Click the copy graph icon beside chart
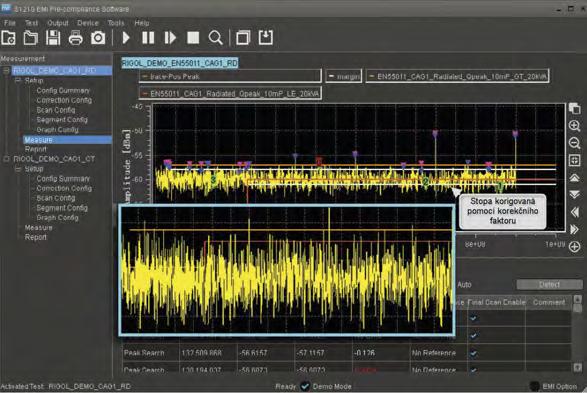This screenshot has height=393, width=587. pyautogui.click(x=575, y=108)
